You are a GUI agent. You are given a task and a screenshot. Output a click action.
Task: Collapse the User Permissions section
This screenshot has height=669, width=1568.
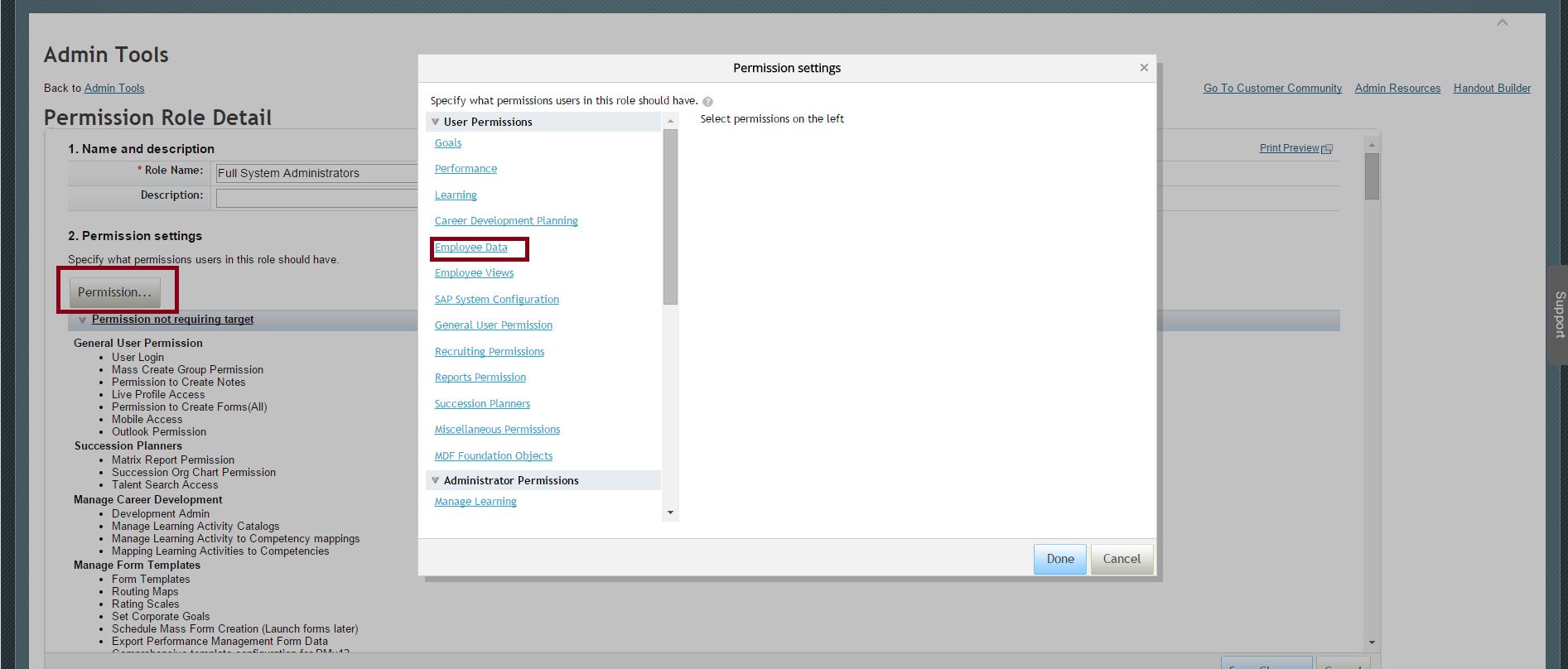coord(435,122)
